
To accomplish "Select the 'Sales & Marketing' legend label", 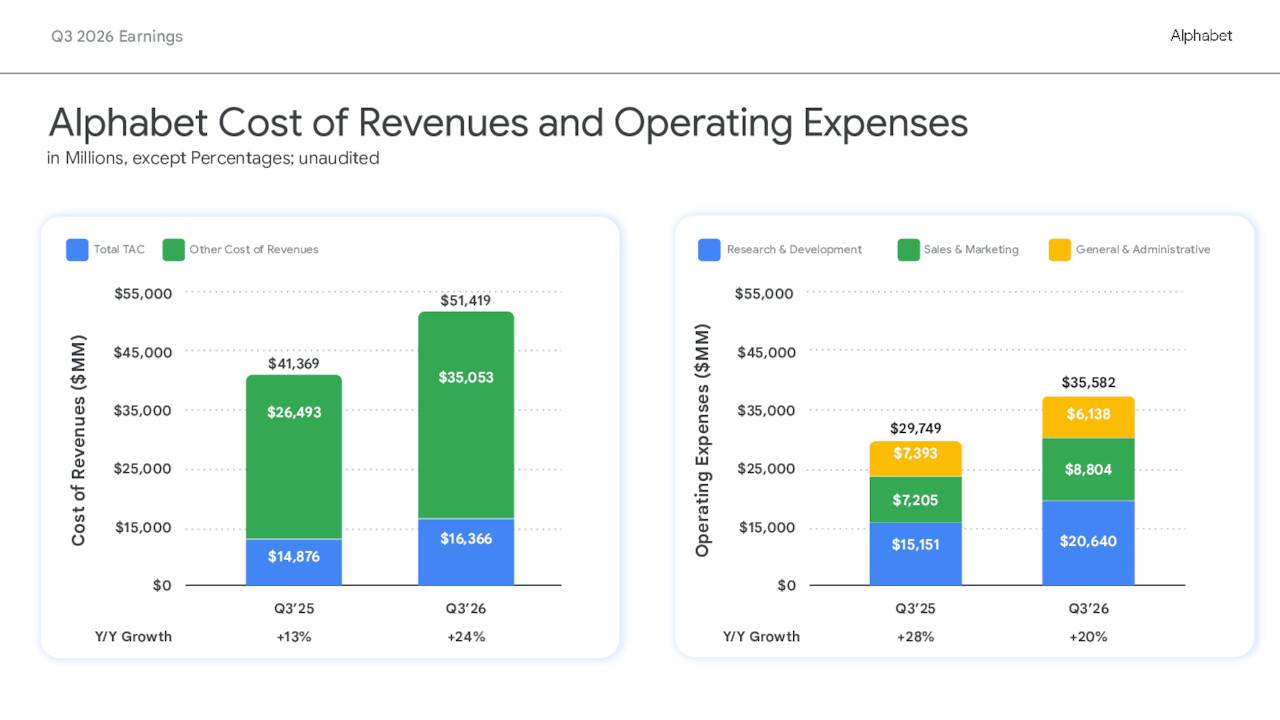I will click(971, 250).
